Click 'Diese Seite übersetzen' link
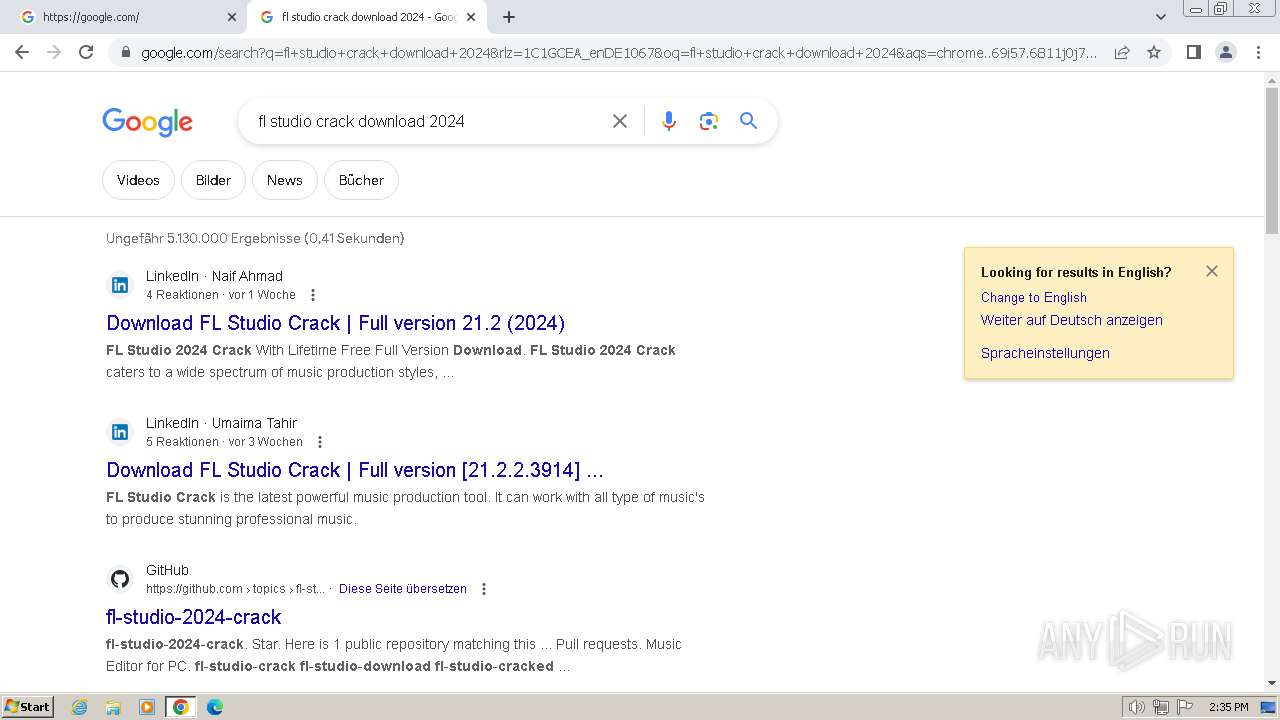The width and height of the screenshot is (1280, 720). pos(403,589)
